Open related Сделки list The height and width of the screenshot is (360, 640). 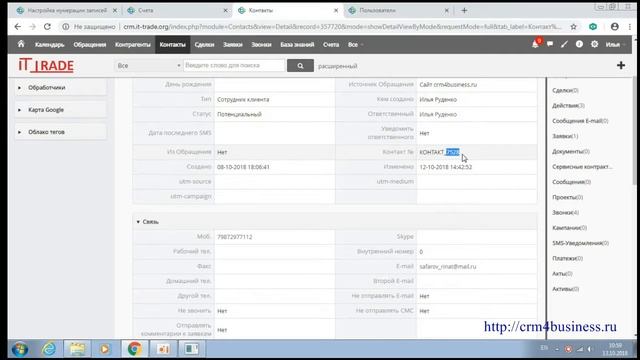(565, 90)
